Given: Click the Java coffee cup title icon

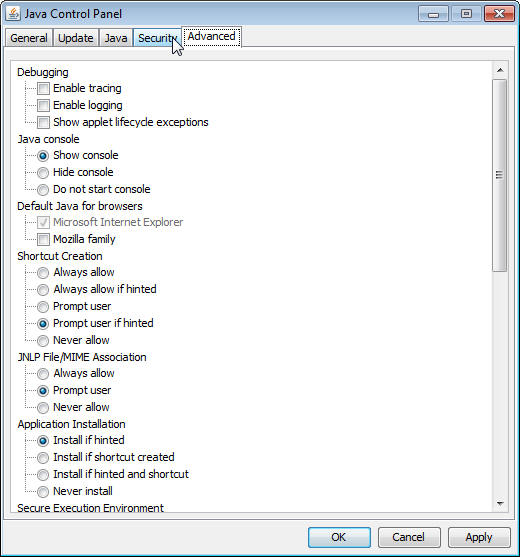Looking at the screenshot, I should click(x=13, y=14).
